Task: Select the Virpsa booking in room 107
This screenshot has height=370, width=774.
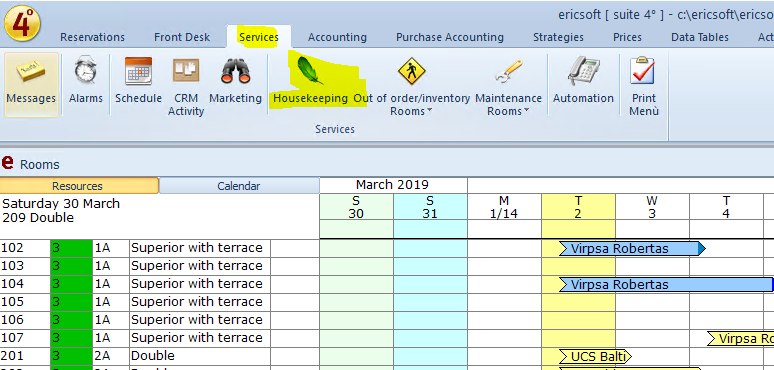Action: pyautogui.click(x=740, y=339)
